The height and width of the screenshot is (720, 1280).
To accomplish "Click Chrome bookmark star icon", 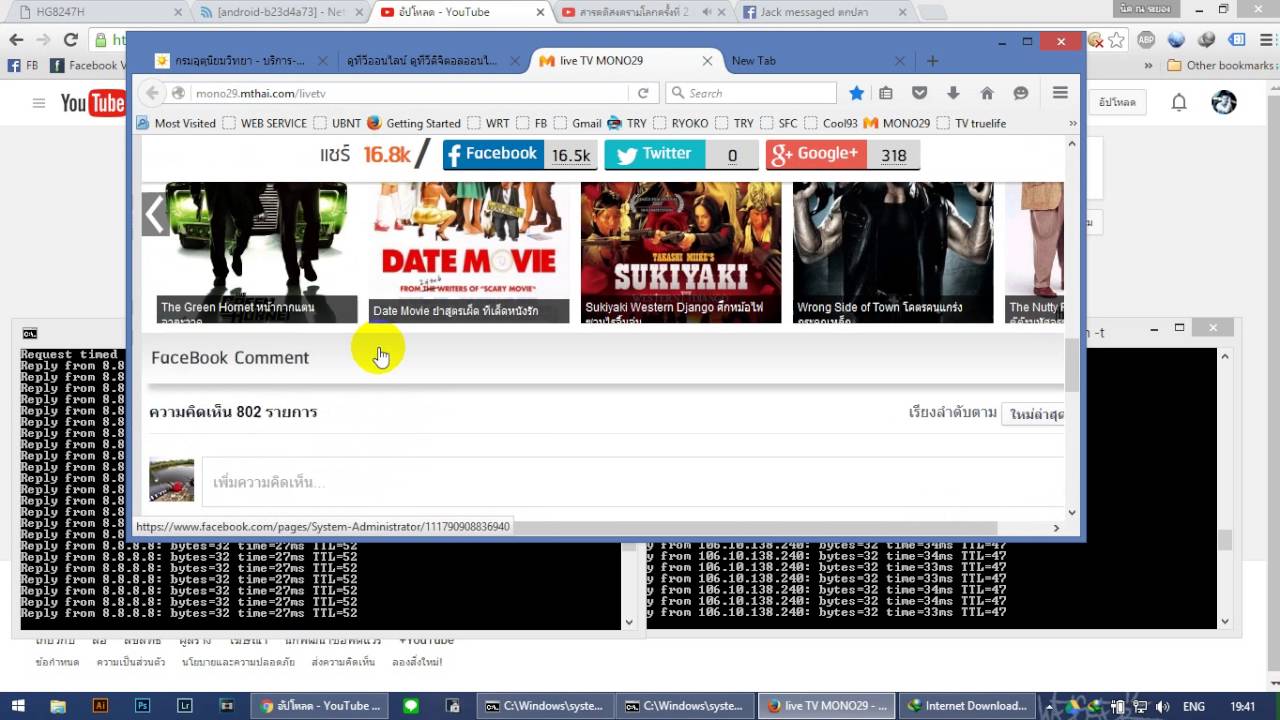I will pos(1117,40).
